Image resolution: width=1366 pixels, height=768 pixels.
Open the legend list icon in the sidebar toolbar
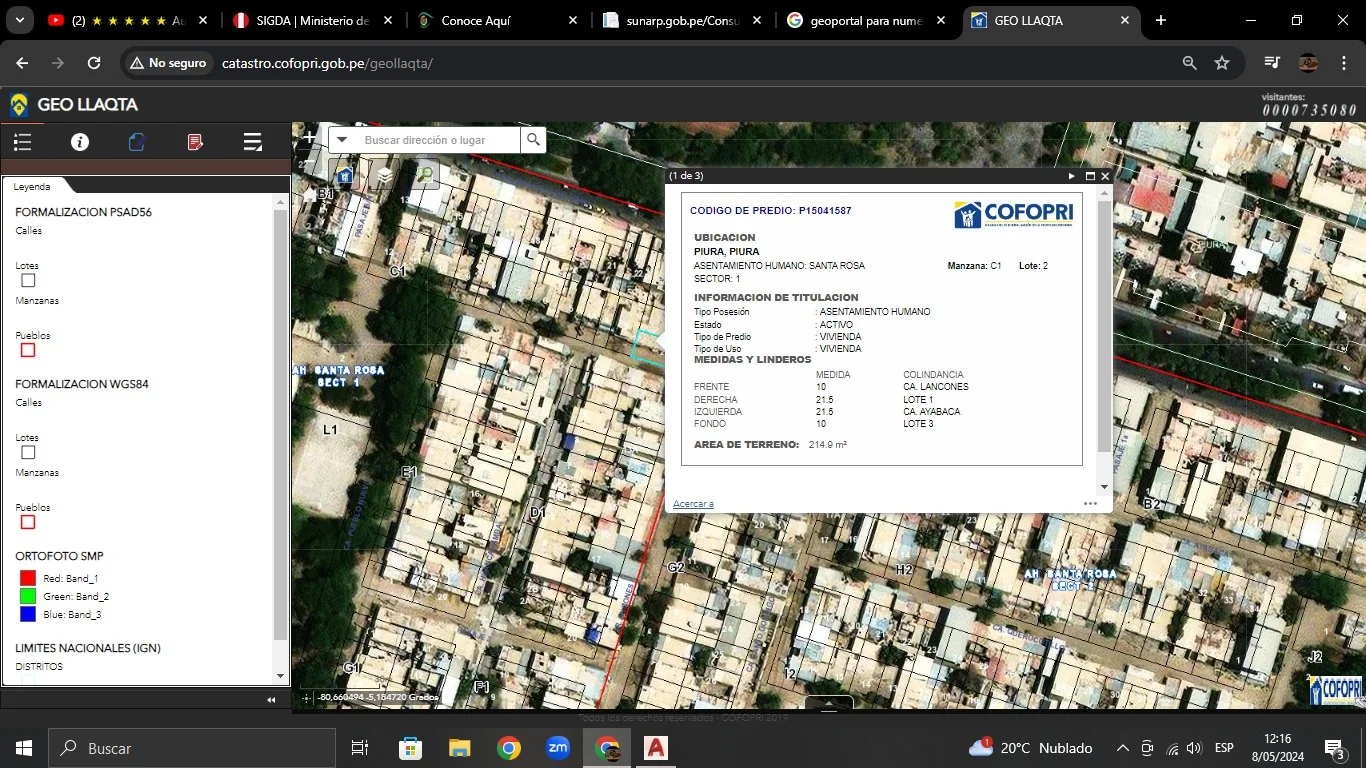[x=23, y=142]
